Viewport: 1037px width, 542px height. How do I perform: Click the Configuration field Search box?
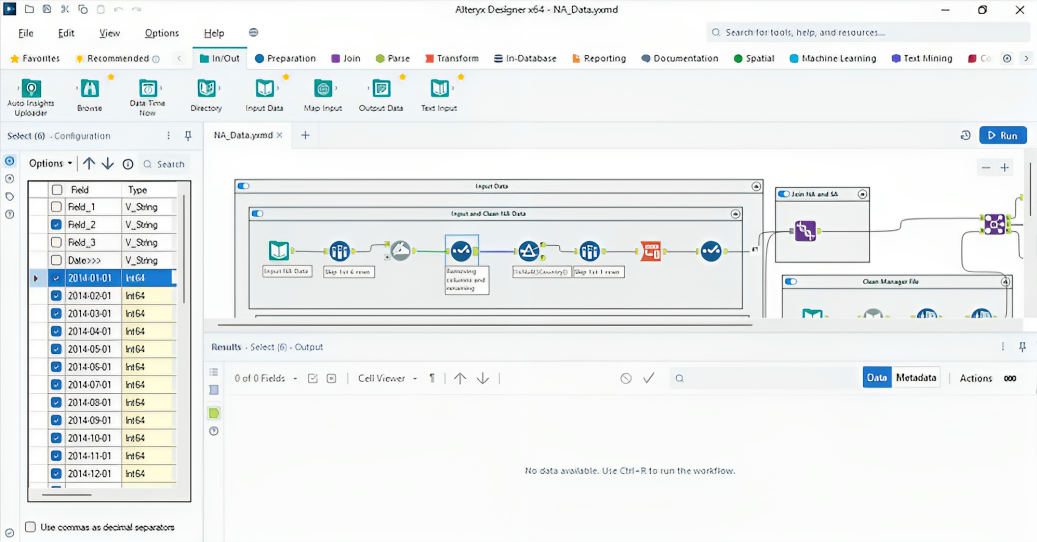tap(163, 164)
